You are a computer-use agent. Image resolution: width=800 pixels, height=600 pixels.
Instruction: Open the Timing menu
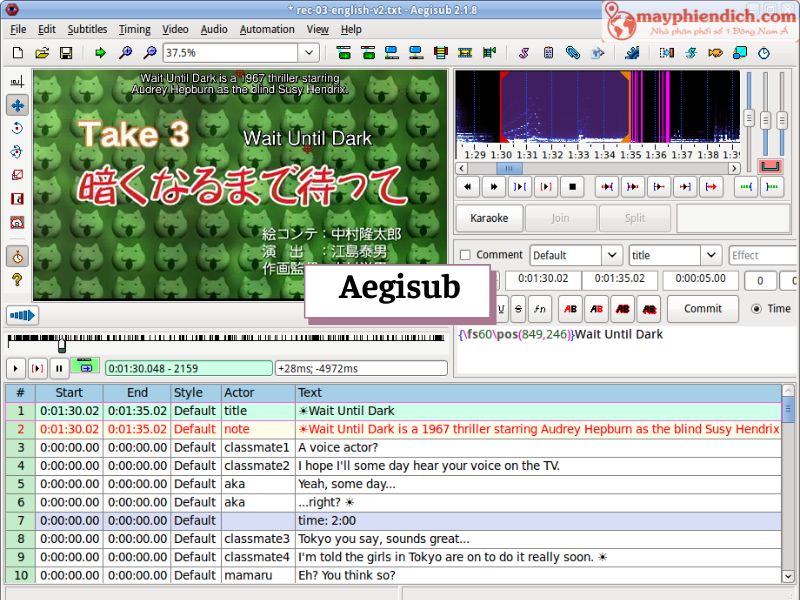coord(134,29)
